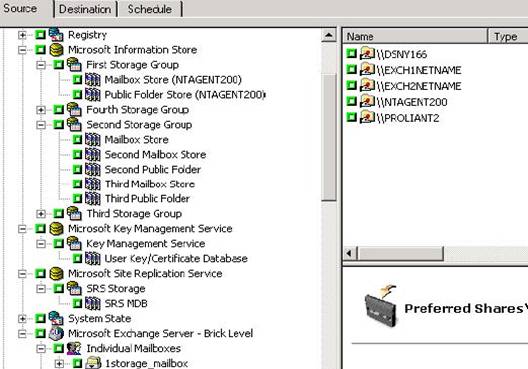Click the \\DSNY166 share icon
The height and width of the screenshot is (369, 528).
pyautogui.click(x=367, y=54)
